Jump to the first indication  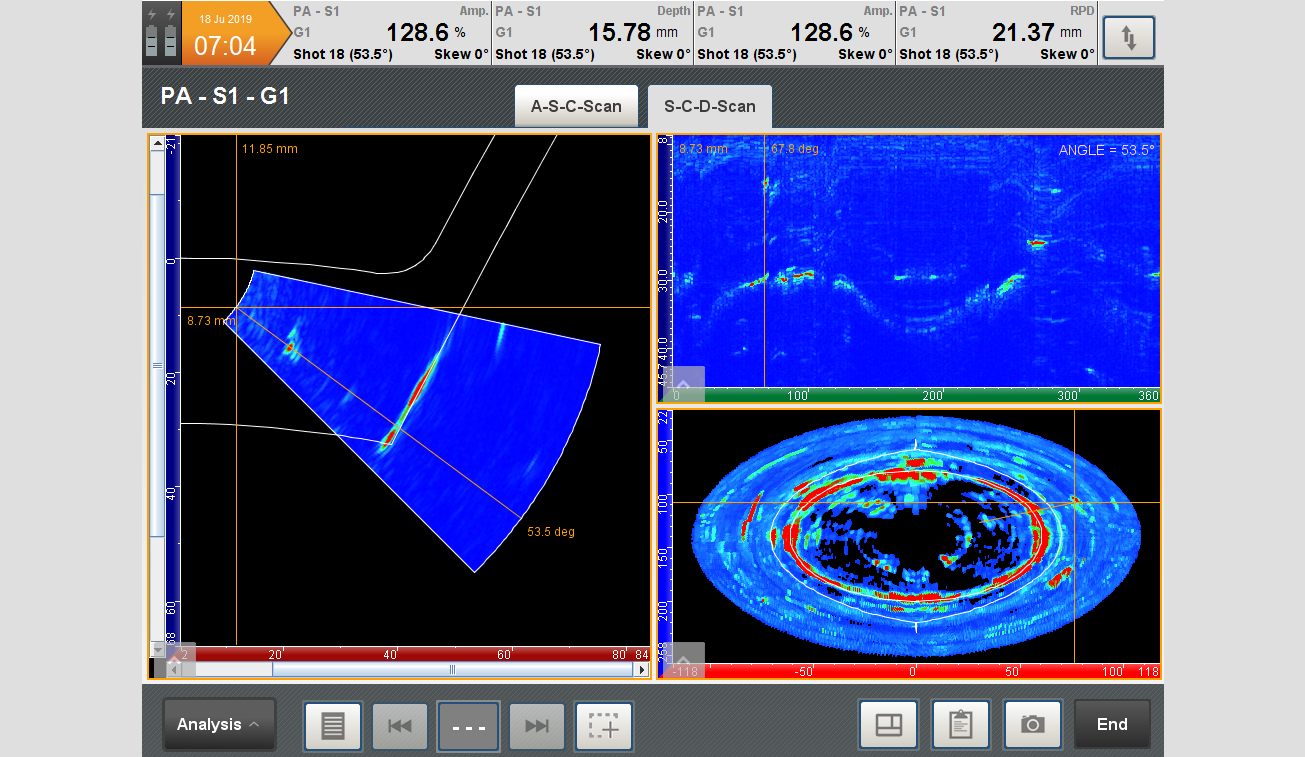tap(400, 726)
